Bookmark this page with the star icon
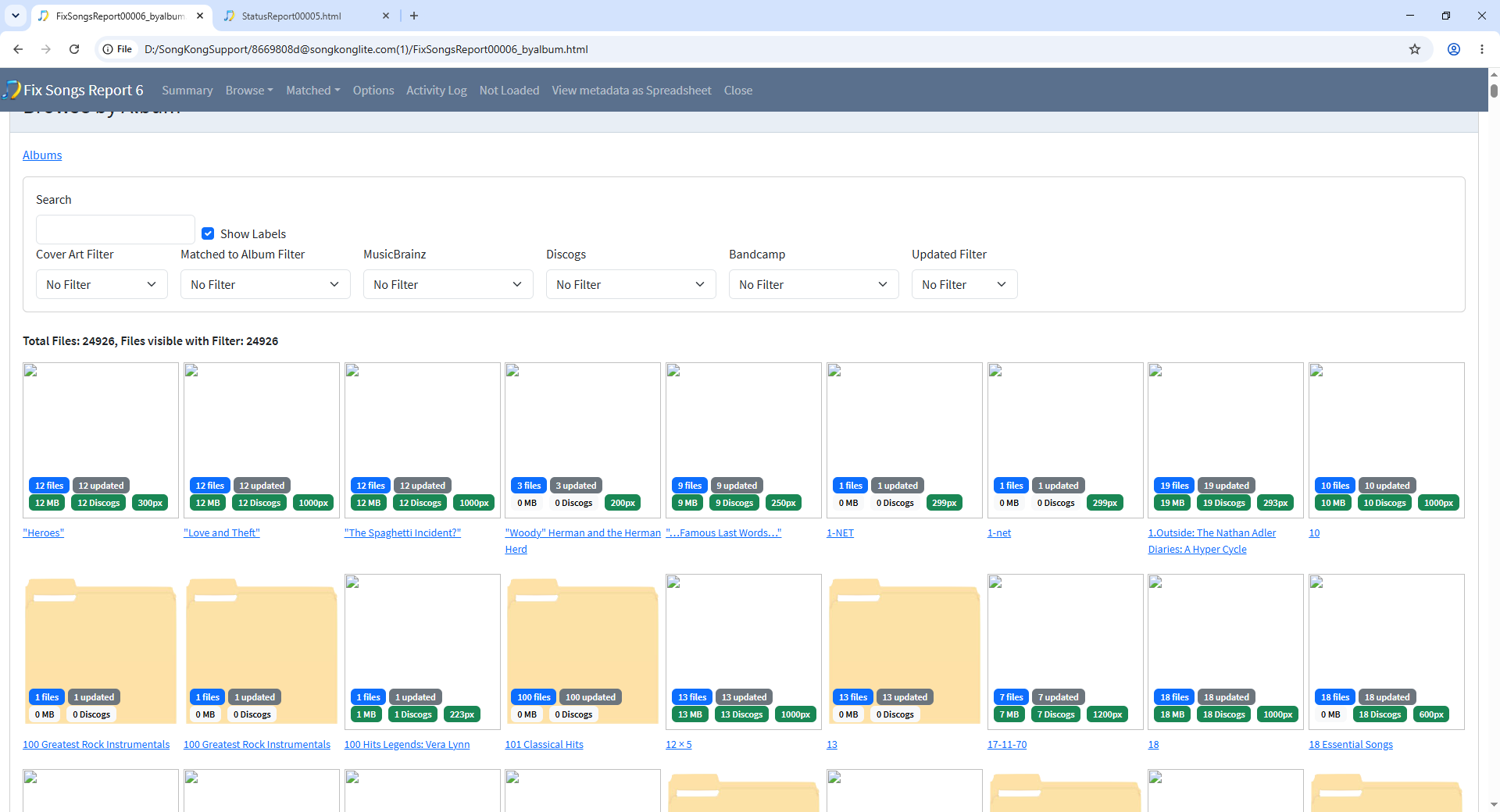The height and width of the screenshot is (812, 1500). (x=1415, y=49)
